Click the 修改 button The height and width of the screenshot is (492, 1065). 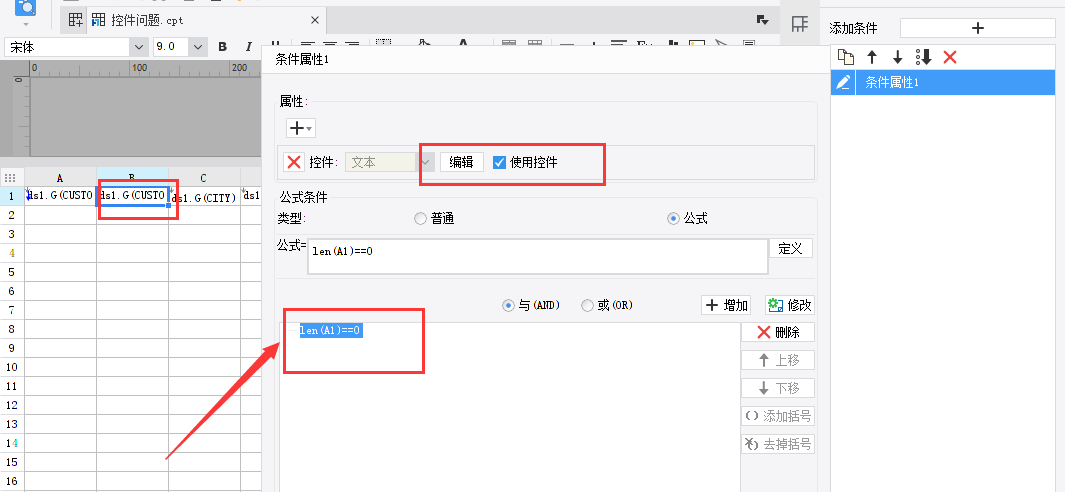(790, 305)
